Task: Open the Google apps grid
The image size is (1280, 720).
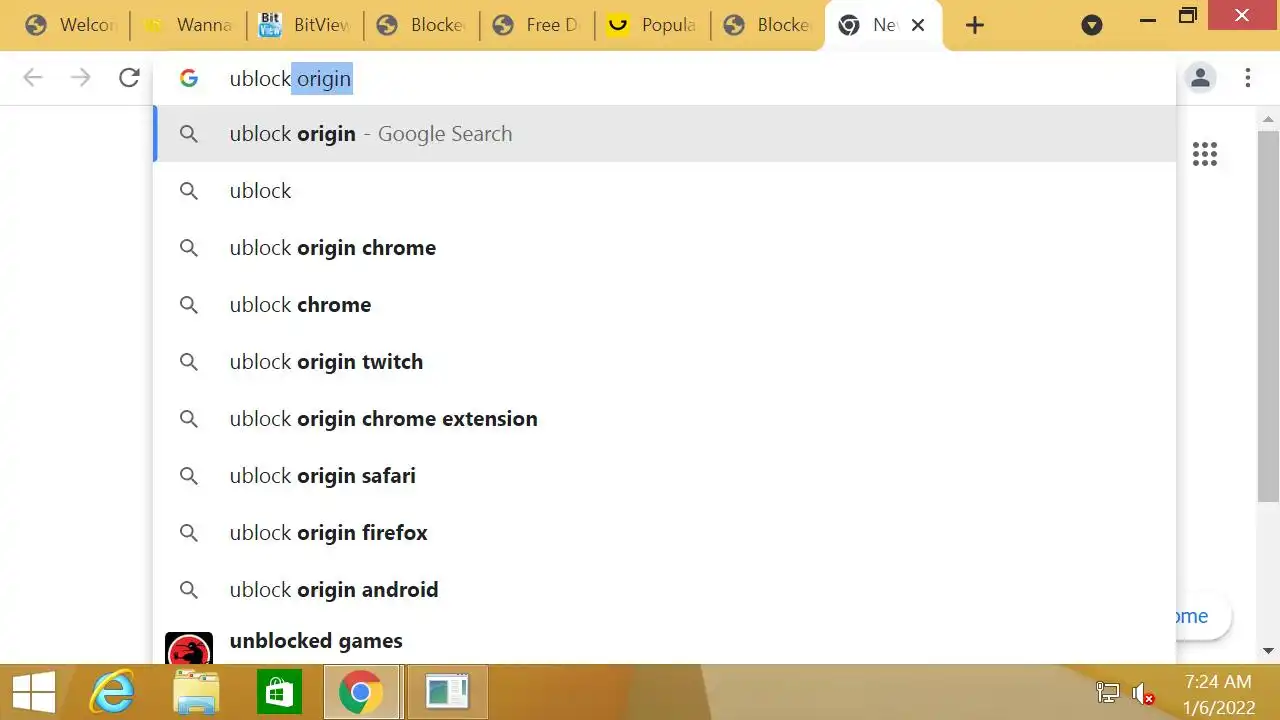Action: coord(1205,154)
